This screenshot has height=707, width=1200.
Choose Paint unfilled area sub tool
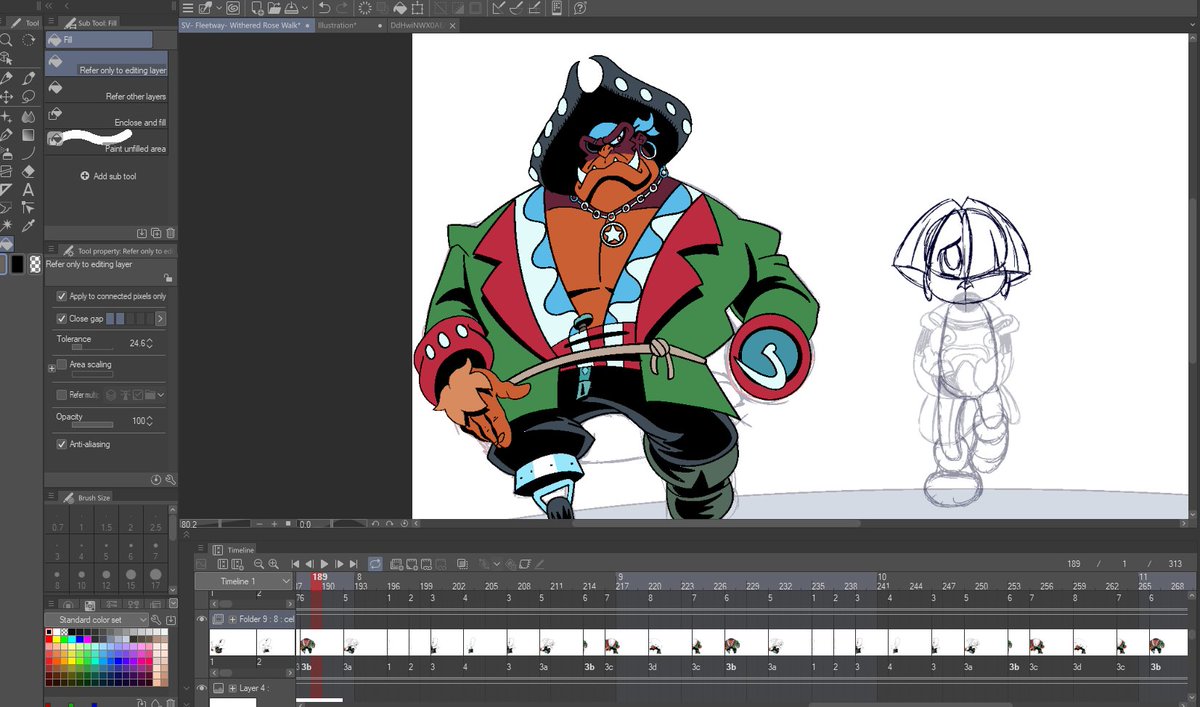(106, 141)
